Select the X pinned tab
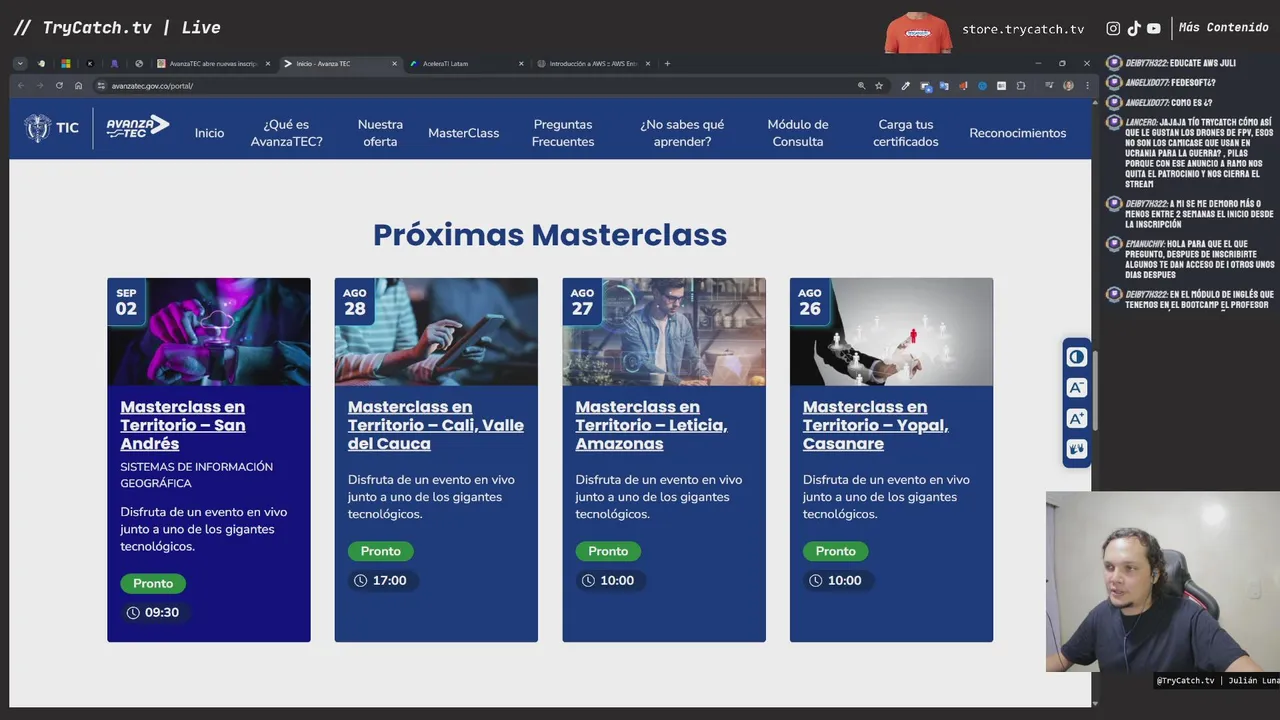 (x=90, y=64)
